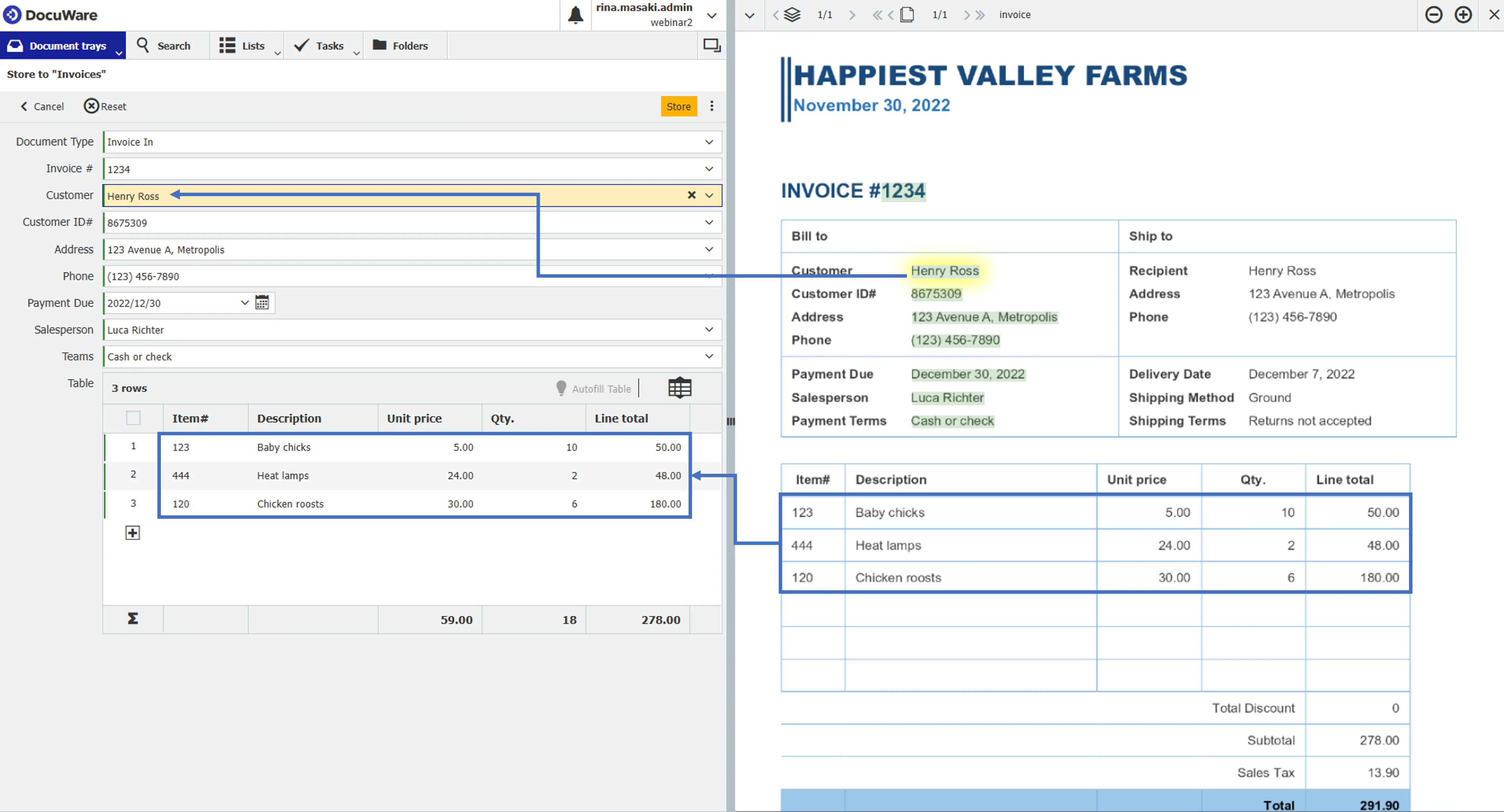Open the calendar date picker icon
This screenshot has width=1504, height=812.
click(262, 303)
